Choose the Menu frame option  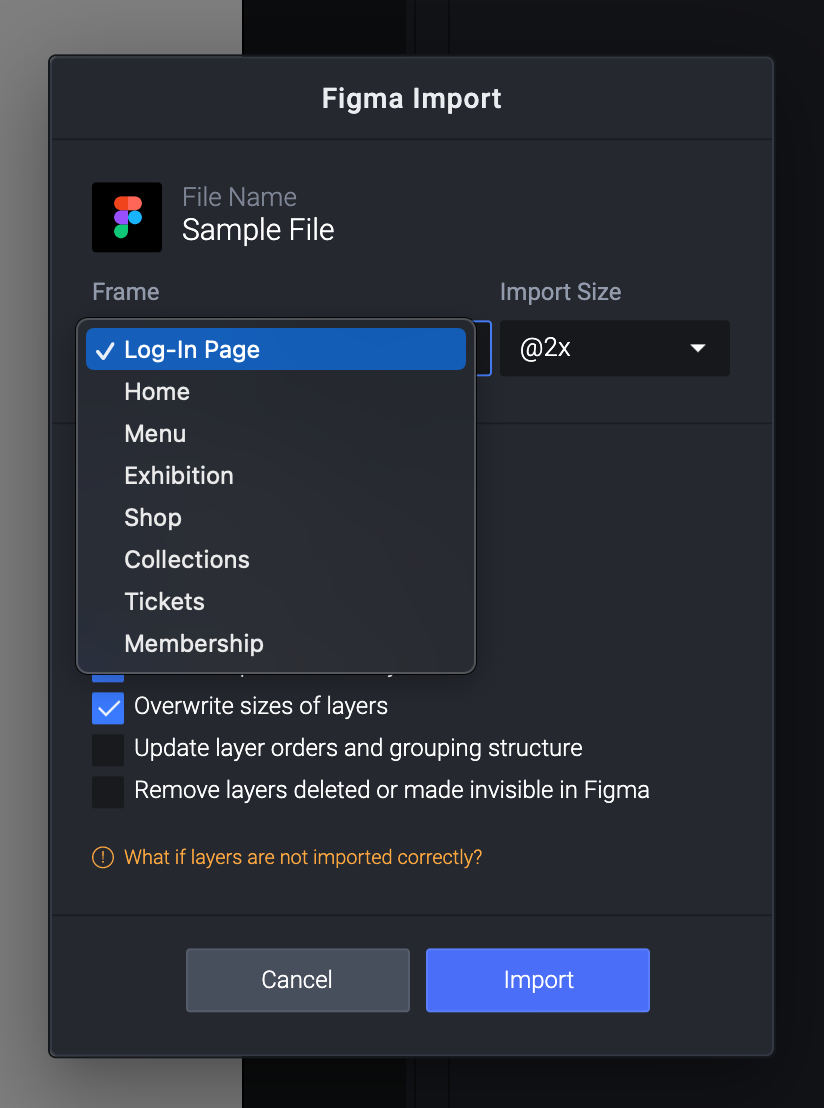tap(276, 433)
